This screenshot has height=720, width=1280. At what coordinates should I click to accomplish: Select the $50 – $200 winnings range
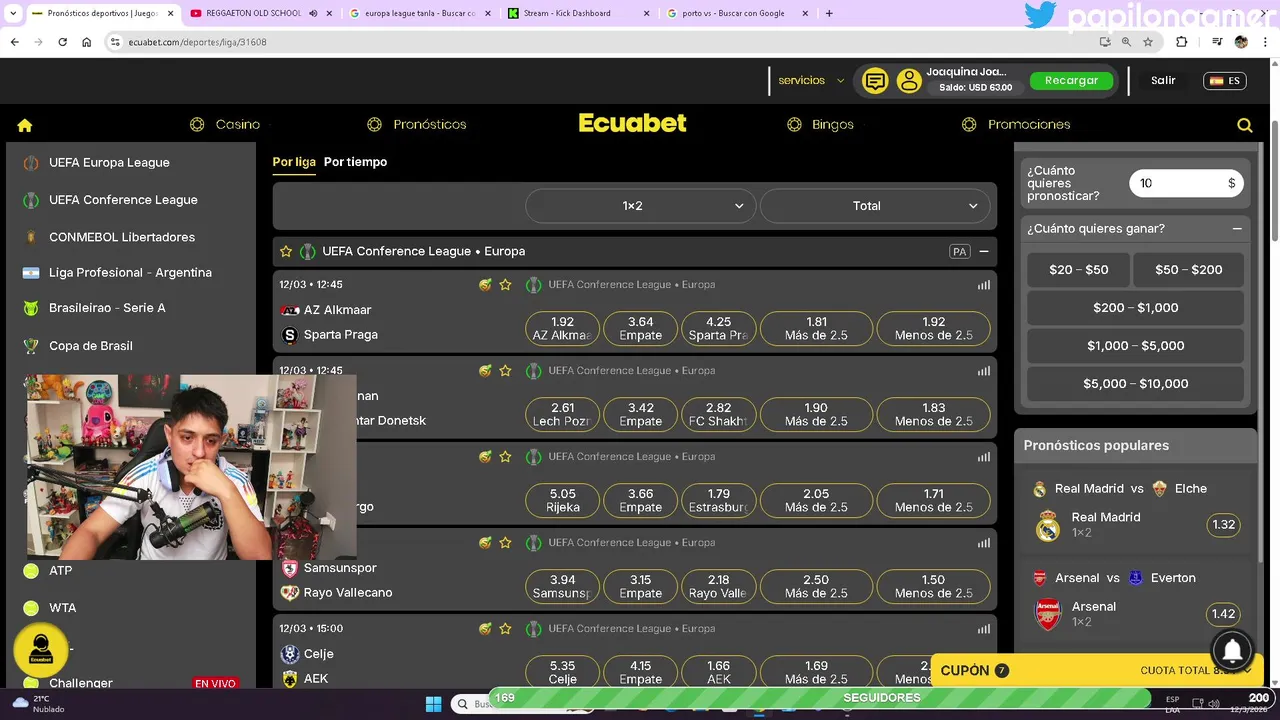1189,270
